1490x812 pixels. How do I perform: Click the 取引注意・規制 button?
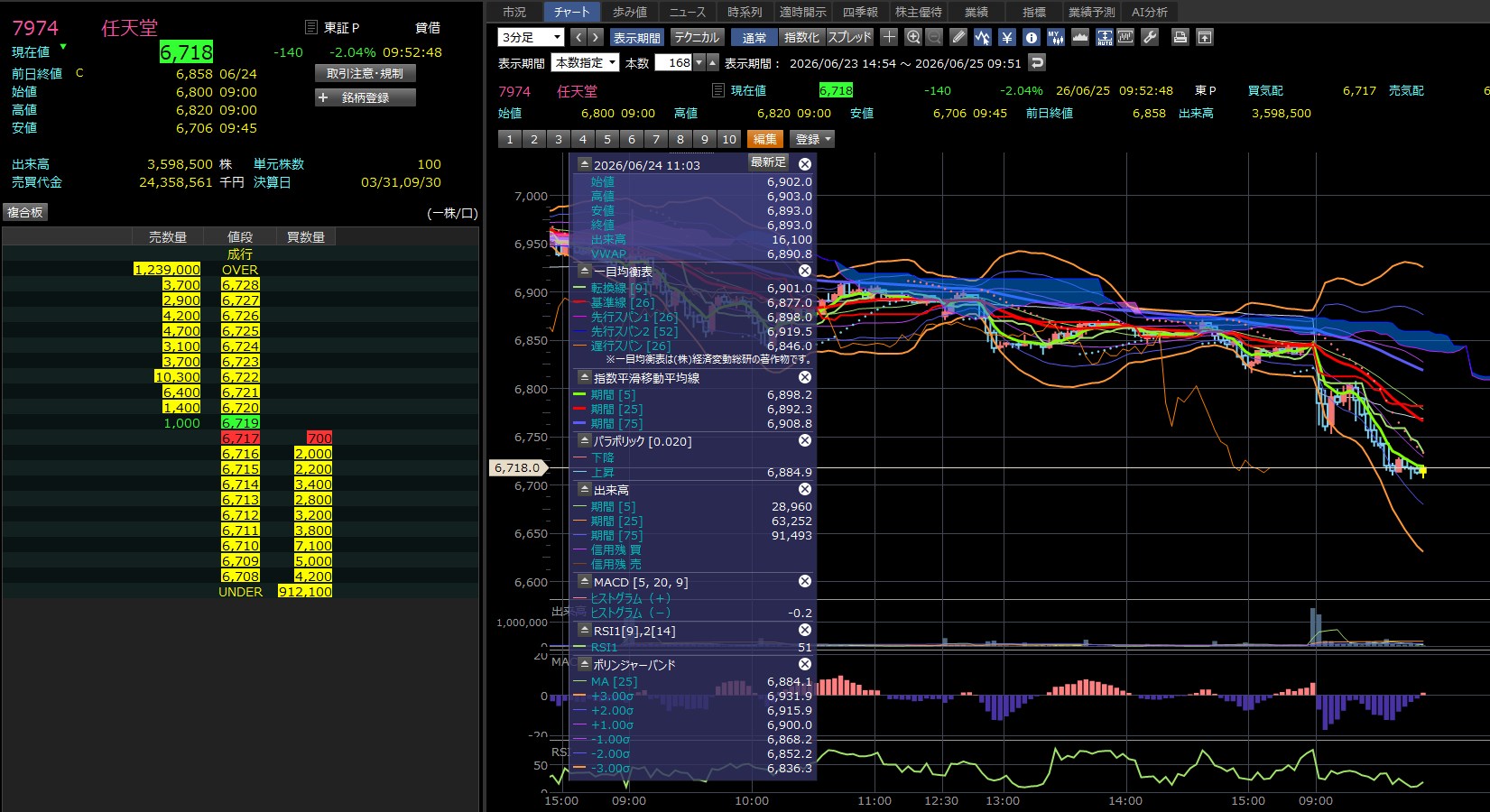[366, 73]
